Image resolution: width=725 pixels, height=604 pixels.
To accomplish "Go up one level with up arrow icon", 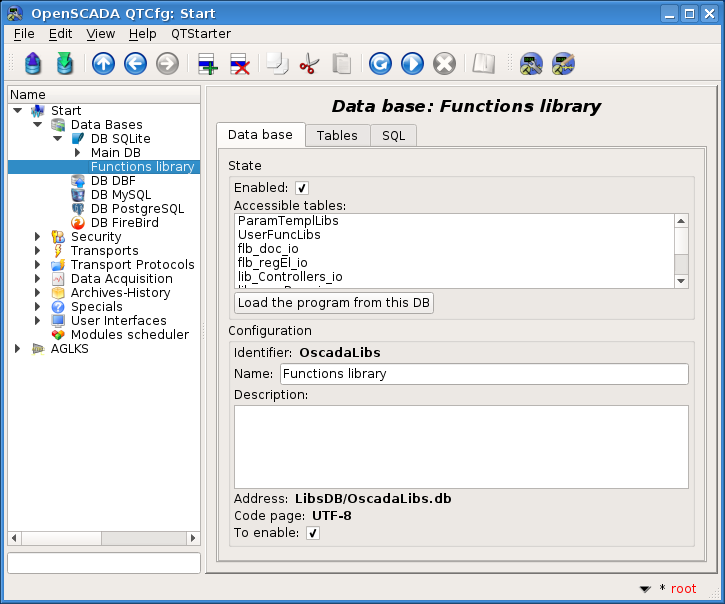I will pyautogui.click(x=103, y=63).
